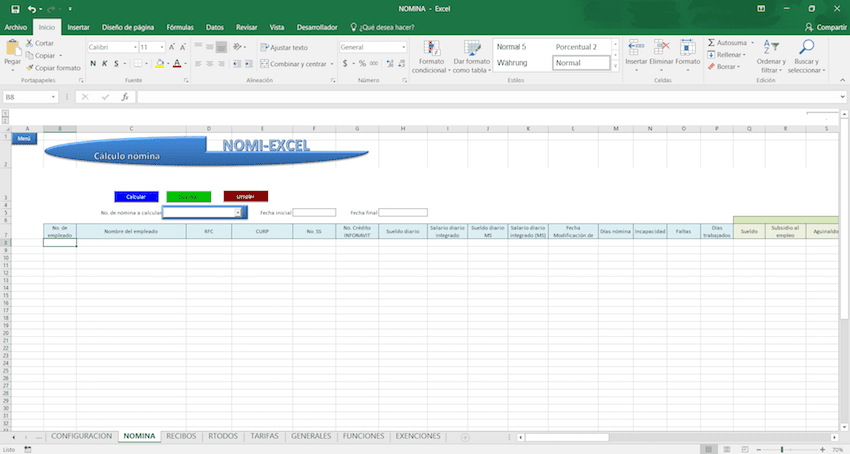
Task: Click Autosuma sigma
Action: tap(711, 43)
